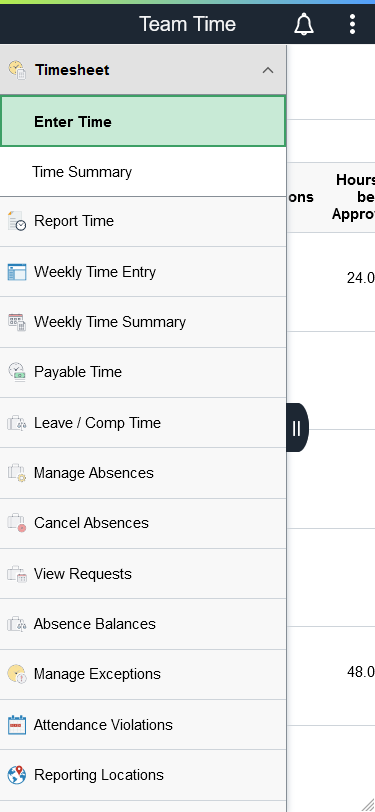
Task: Click the Manage Exceptions icon
Action: 17,674
